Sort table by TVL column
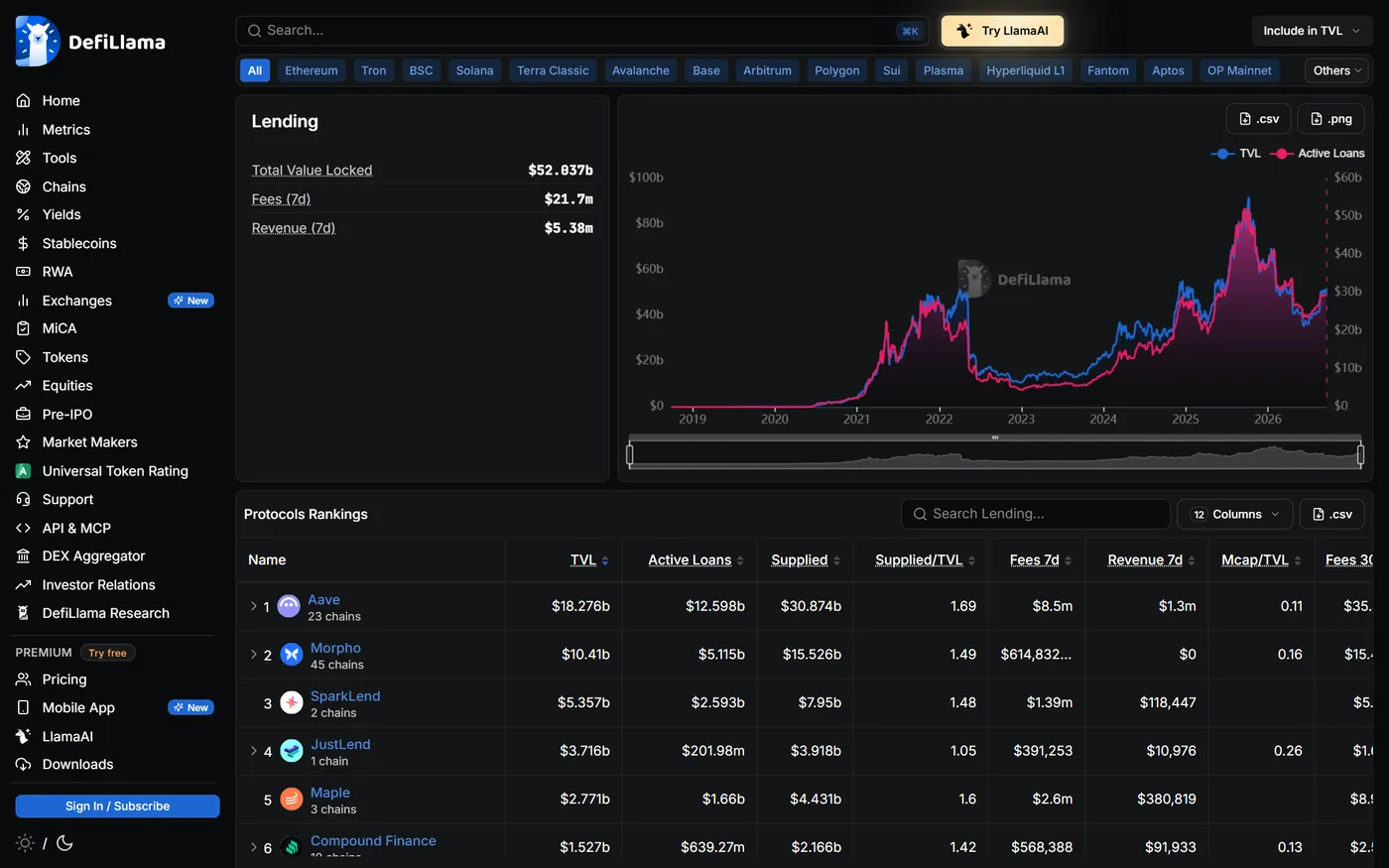 589,560
